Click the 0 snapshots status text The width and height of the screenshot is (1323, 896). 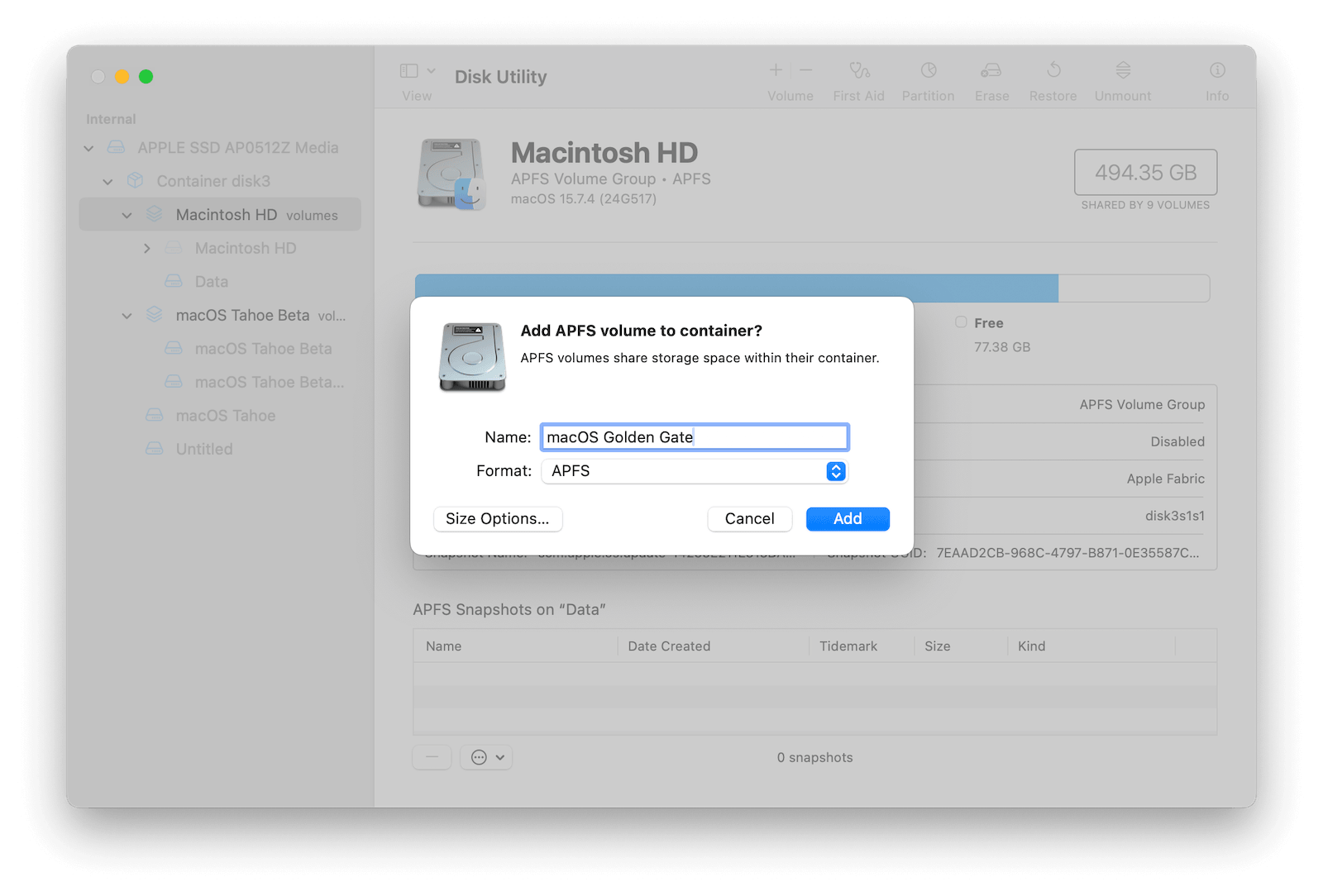coord(814,757)
